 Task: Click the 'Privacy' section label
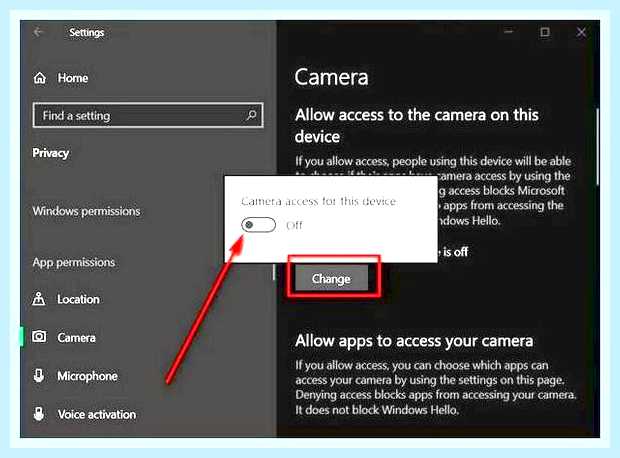tap(51, 153)
